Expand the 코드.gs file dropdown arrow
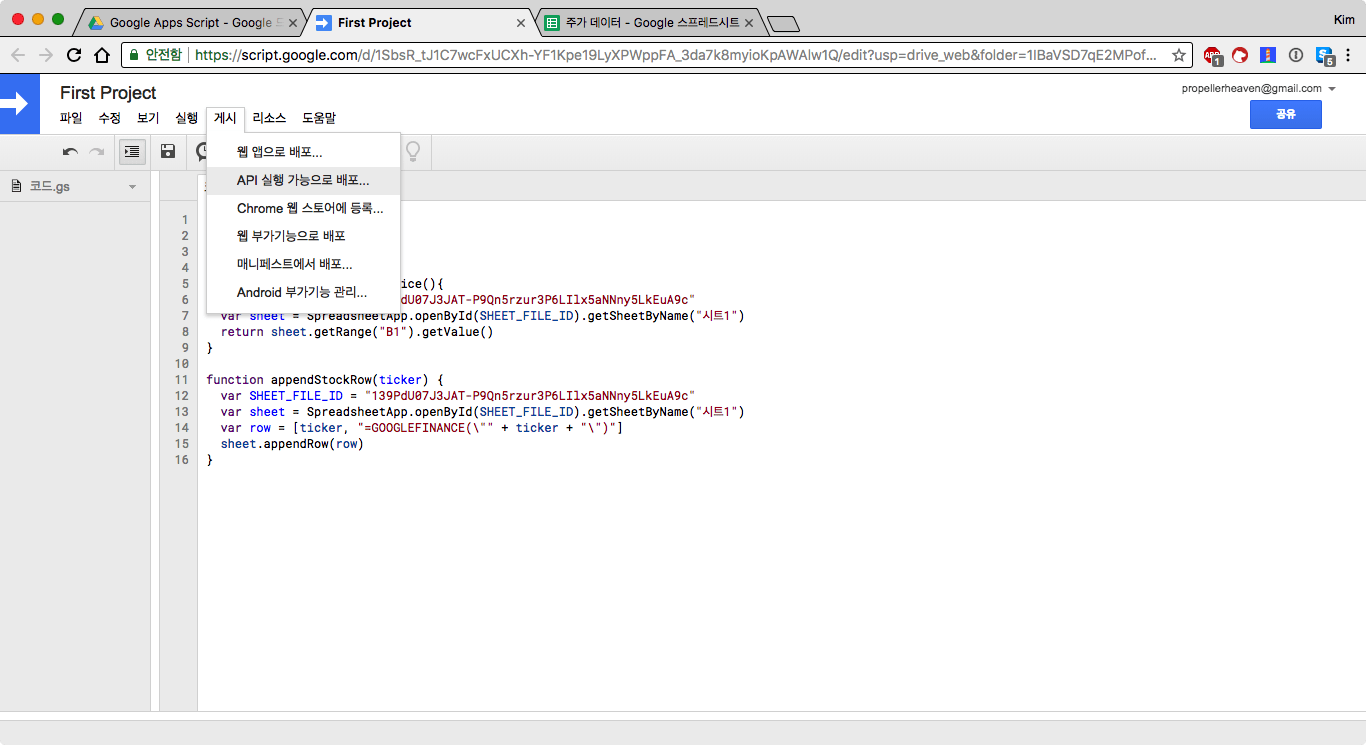Screen dimensions: 1366x745 click(132, 187)
